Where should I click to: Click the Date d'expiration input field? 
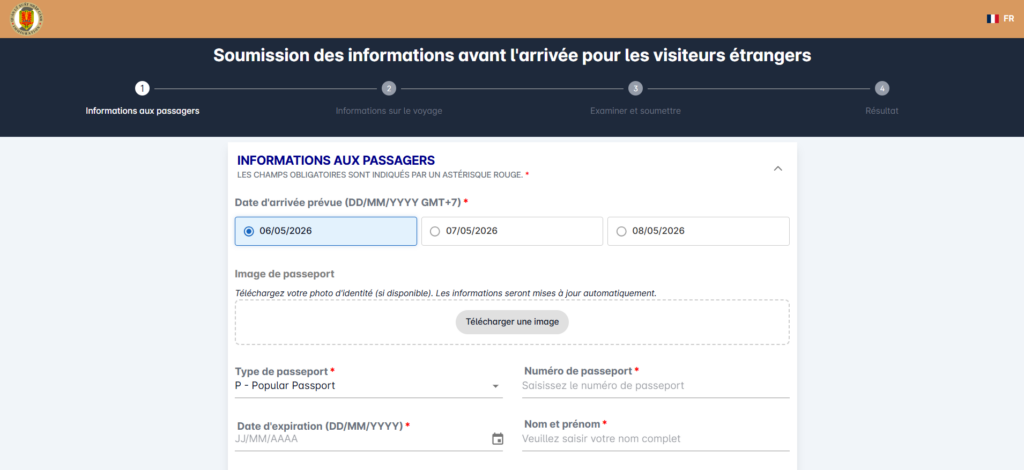362,439
